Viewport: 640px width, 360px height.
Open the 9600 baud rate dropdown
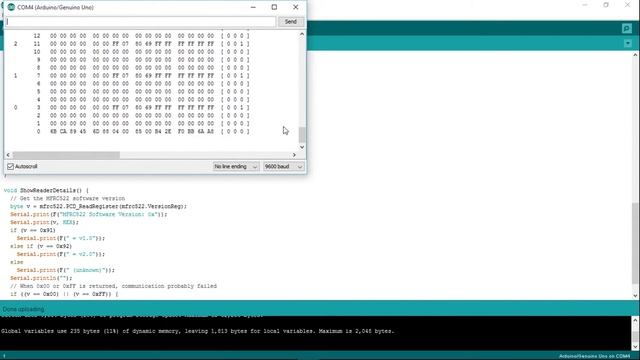click(283, 167)
